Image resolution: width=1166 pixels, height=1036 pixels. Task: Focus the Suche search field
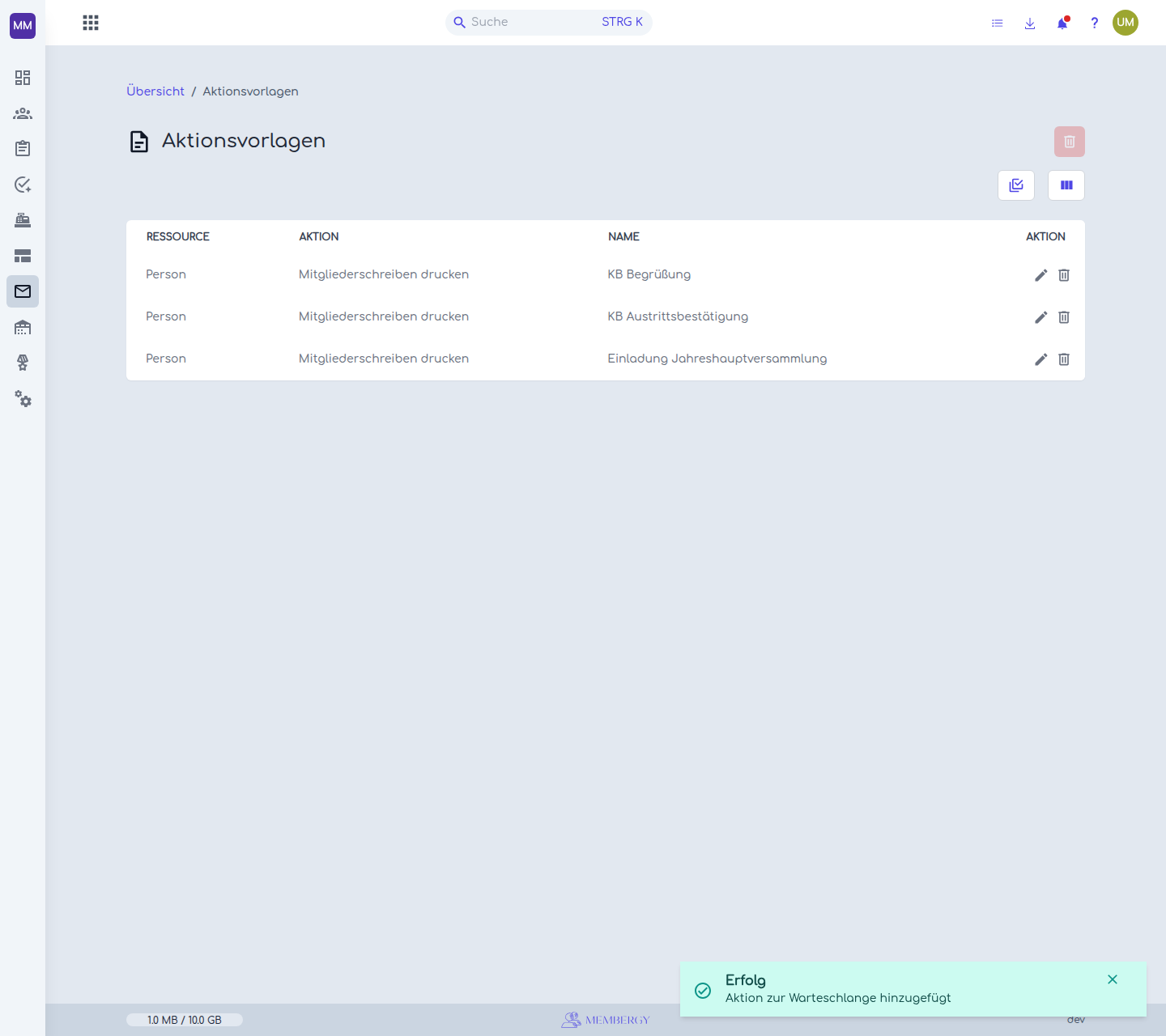(x=549, y=22)
